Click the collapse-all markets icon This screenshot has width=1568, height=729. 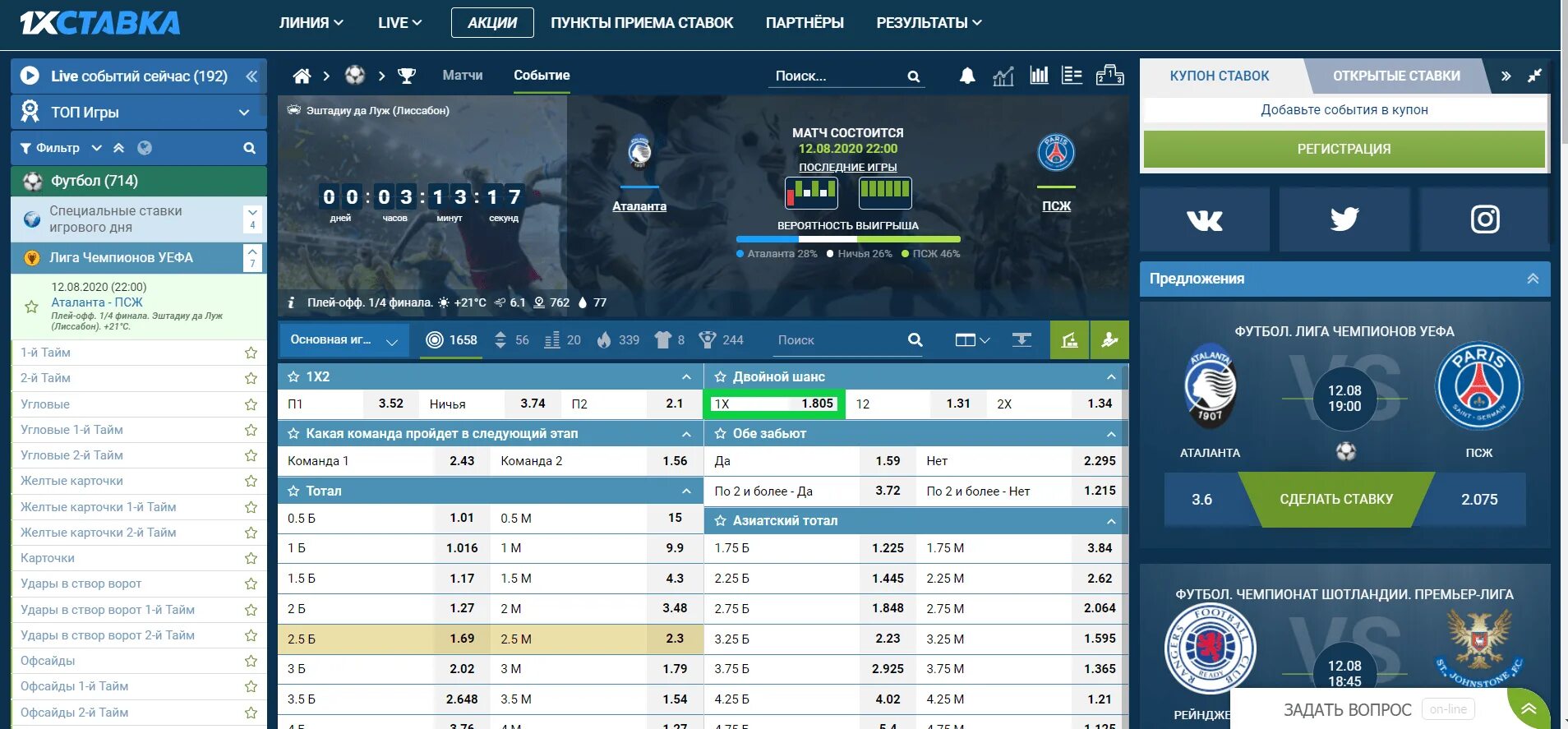(1022, 339)
